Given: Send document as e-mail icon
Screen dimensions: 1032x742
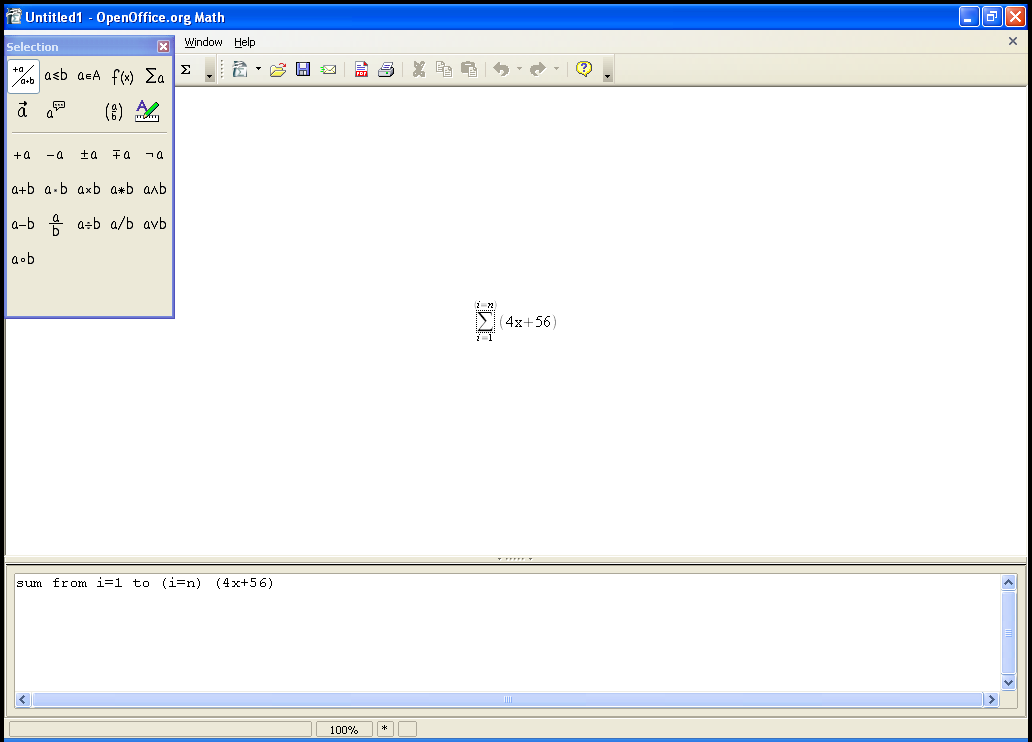Looking at the screenshot, I should [328, 69].
